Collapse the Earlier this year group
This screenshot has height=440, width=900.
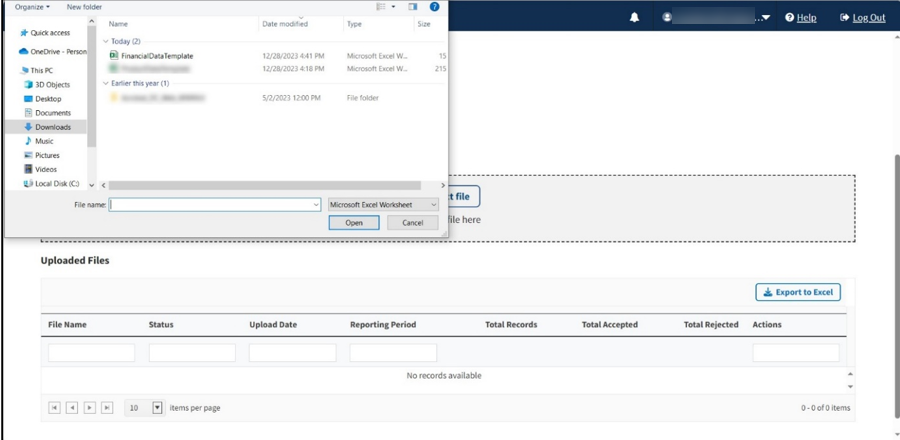coord(106,84)
